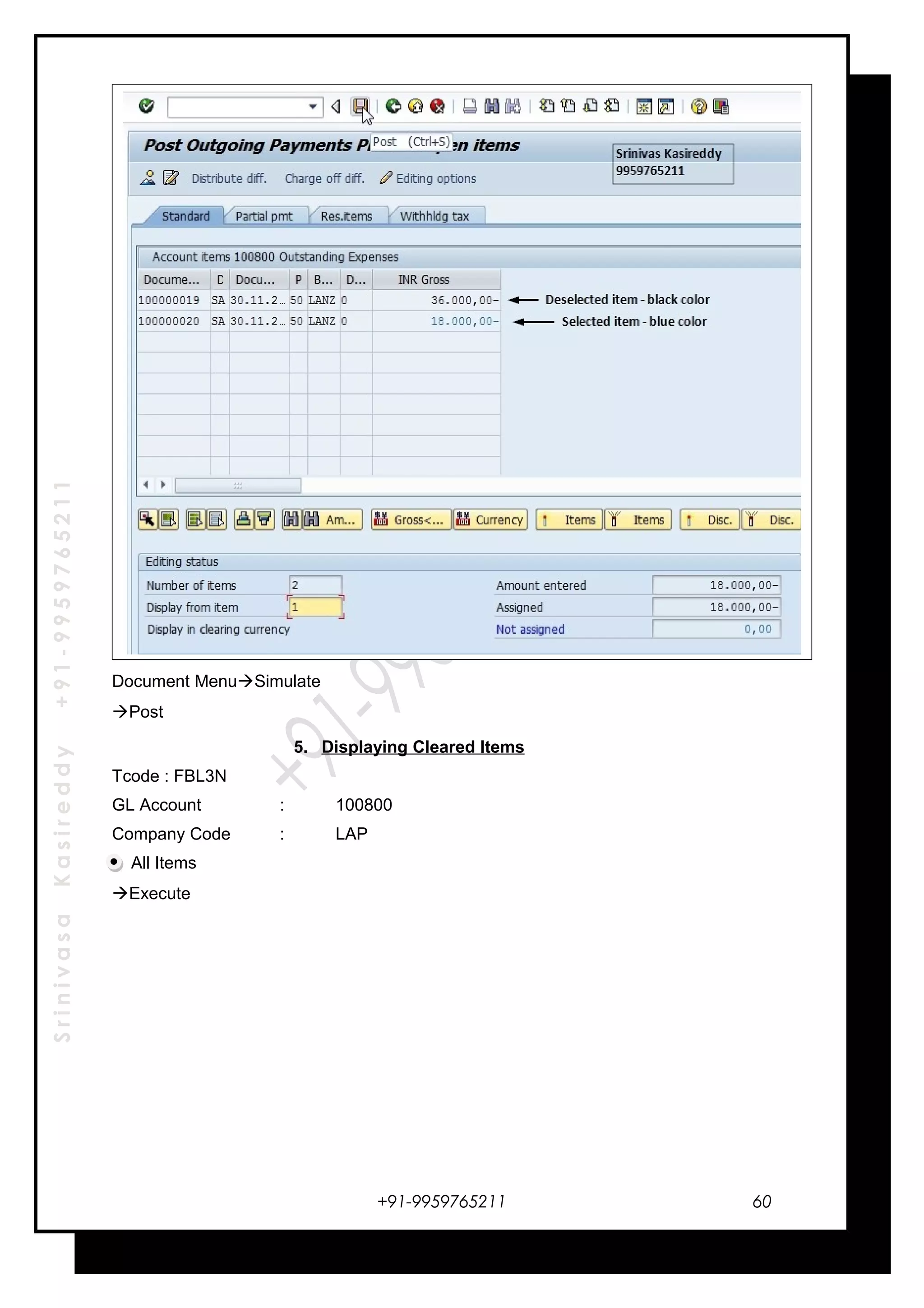Viewport: 924px width, 1308px height.
Task: Click the green Enter checkmark icon
Action: point(146,106)
